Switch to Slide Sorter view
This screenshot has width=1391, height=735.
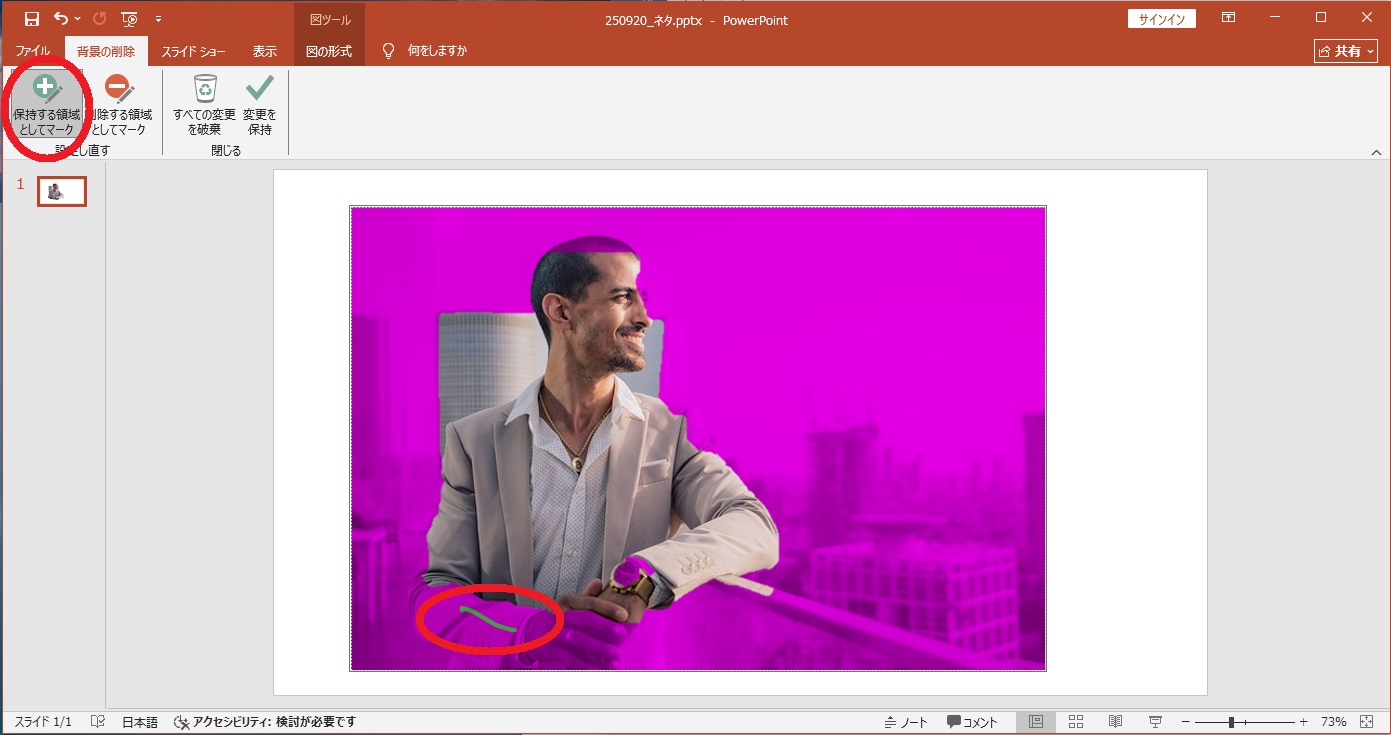[x=1076, y=722]
